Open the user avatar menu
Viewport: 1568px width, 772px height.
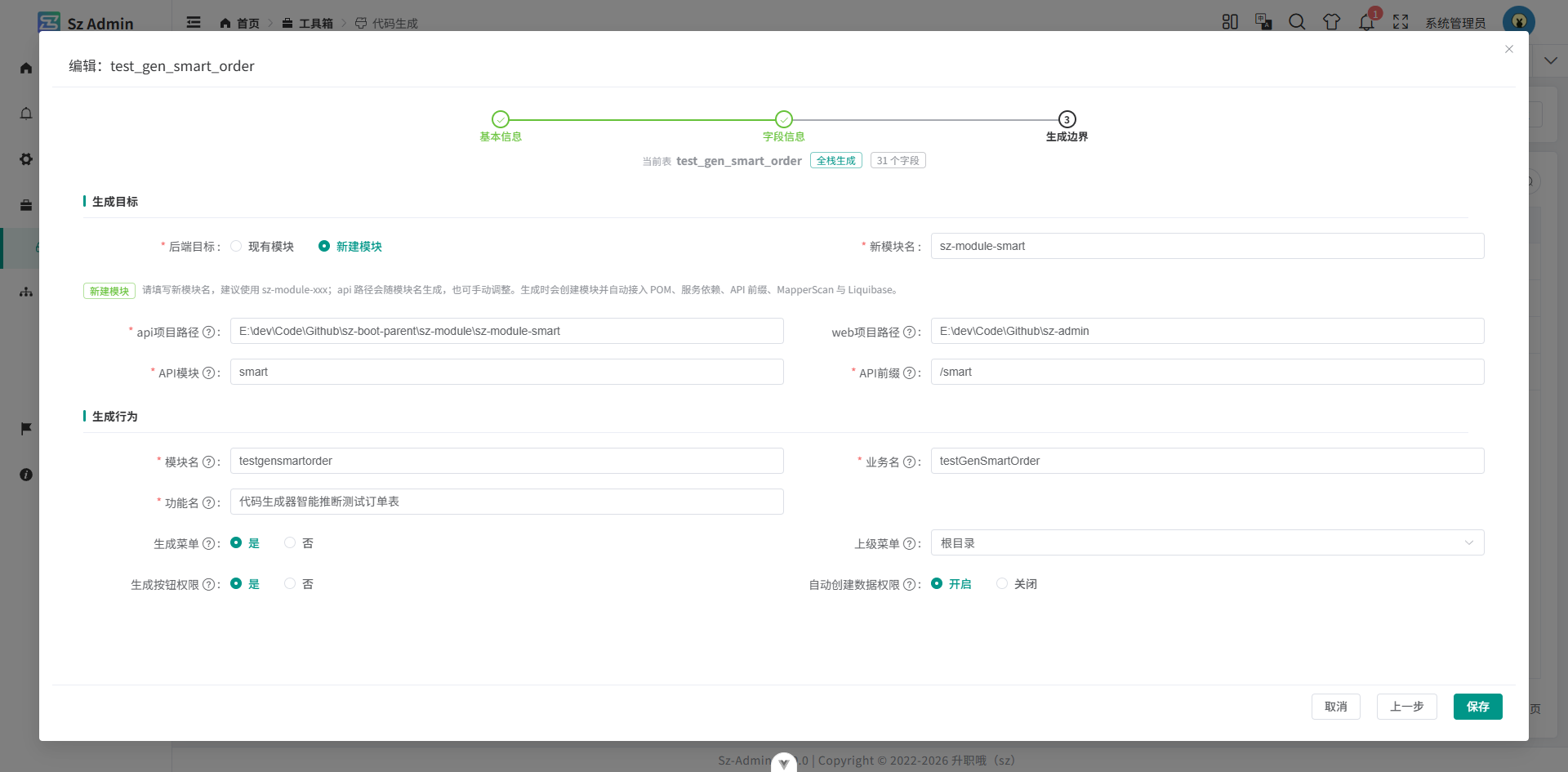coord(1519,22)
